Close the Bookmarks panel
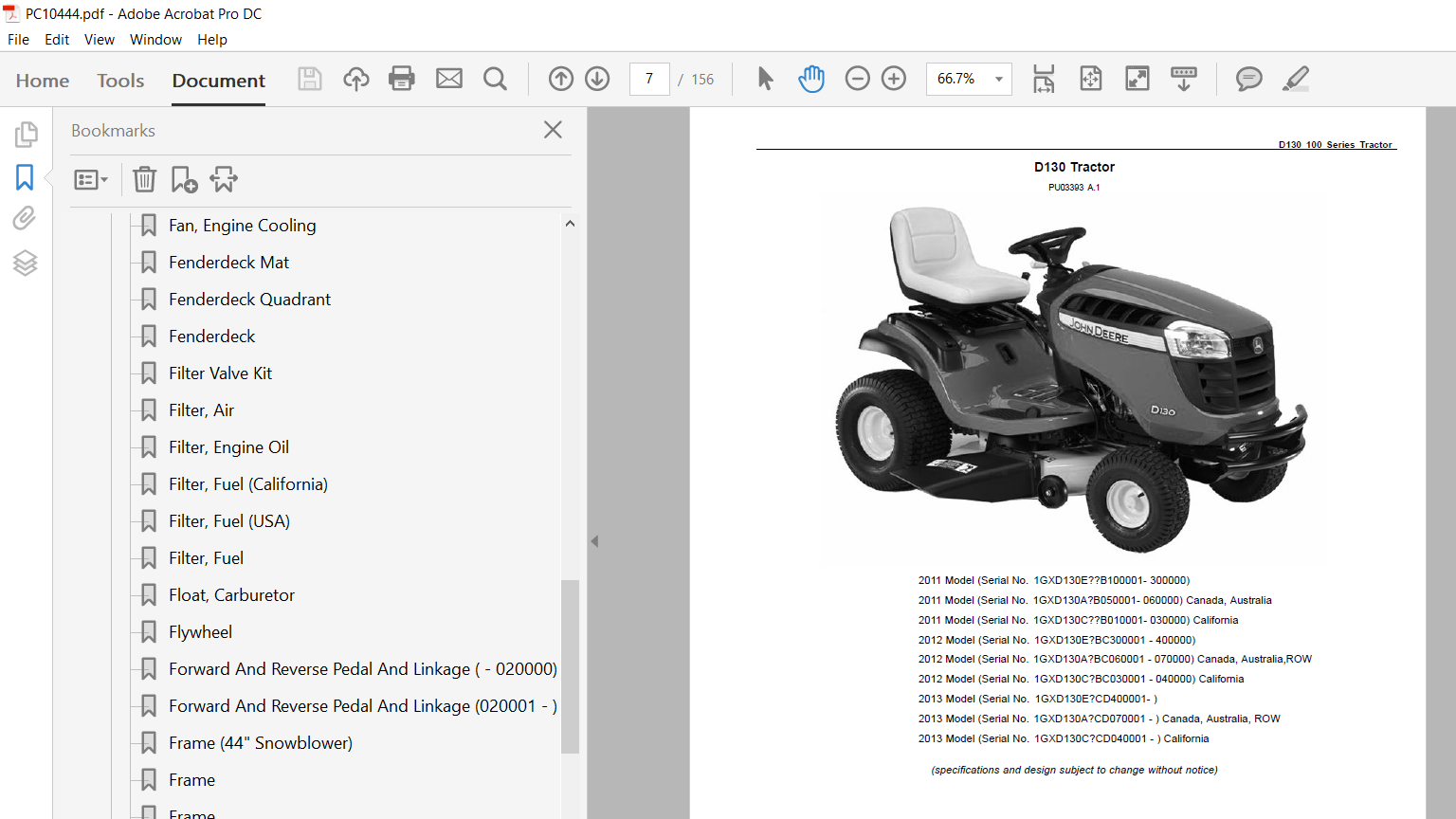This screenshot has height=819, width=1456. [x=553, y=130]
